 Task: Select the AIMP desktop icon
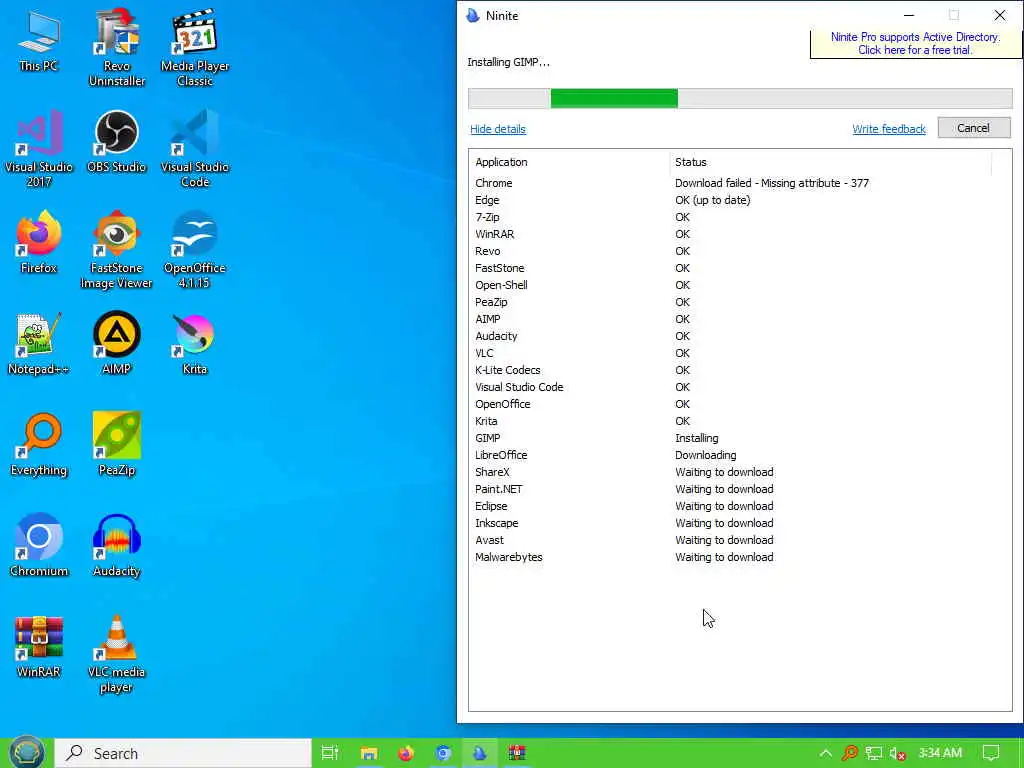pos(116,344)
